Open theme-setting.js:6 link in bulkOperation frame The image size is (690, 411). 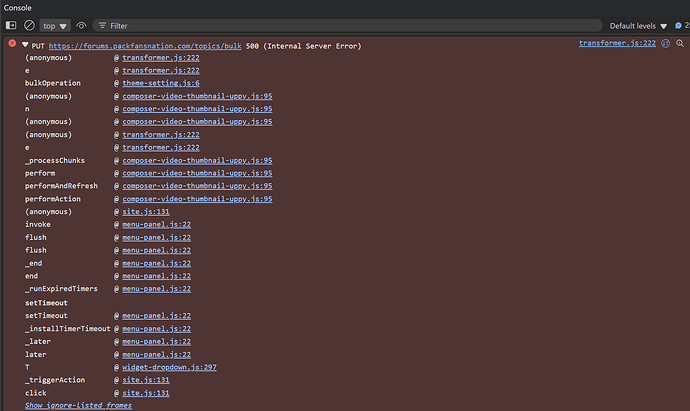(x=161, y=83)
